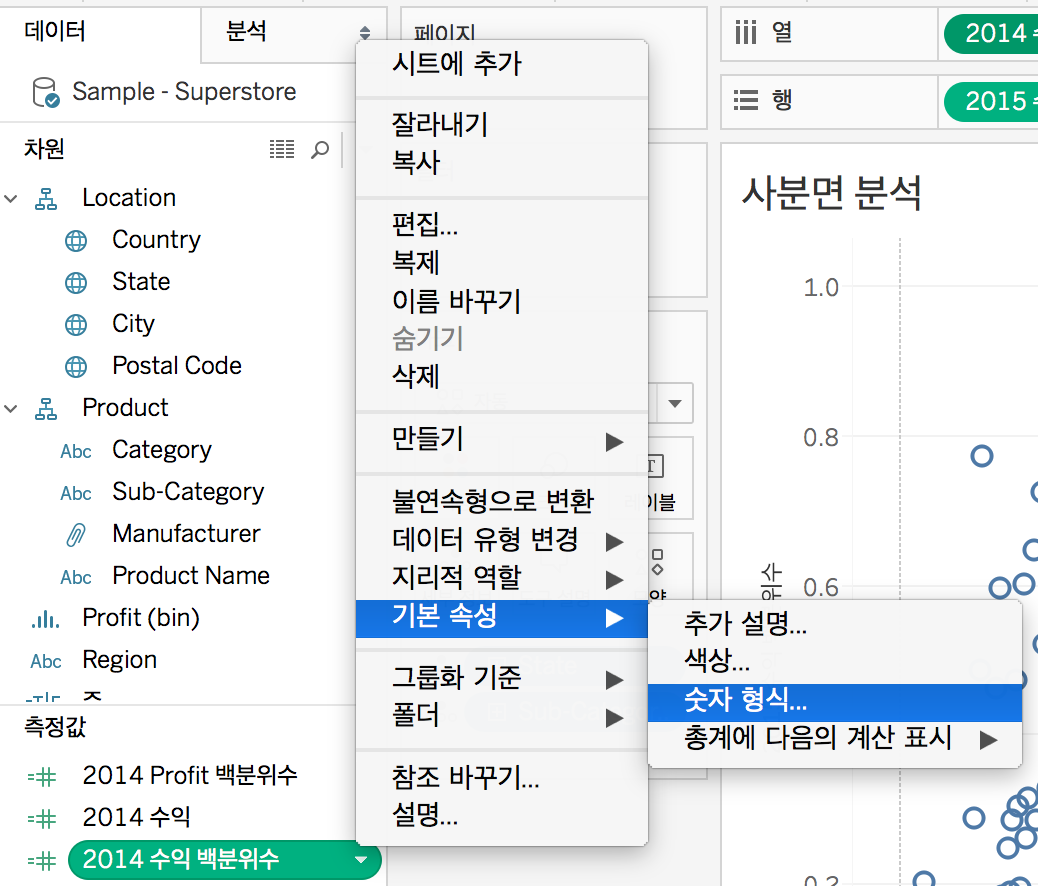Click the scatter point near 0.8 axis value

tap(982, 456)
